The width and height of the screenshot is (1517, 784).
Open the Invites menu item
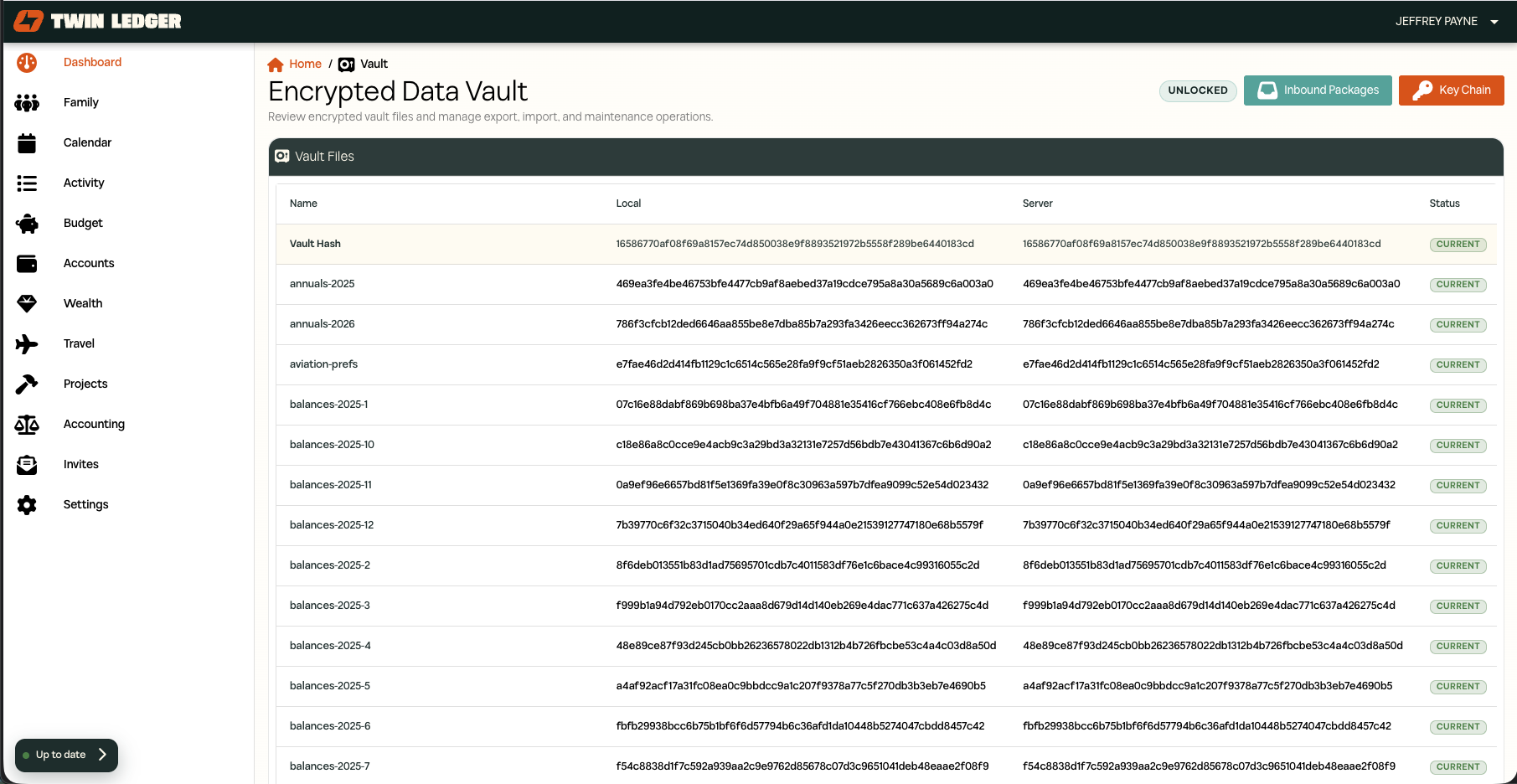[81, 464]
